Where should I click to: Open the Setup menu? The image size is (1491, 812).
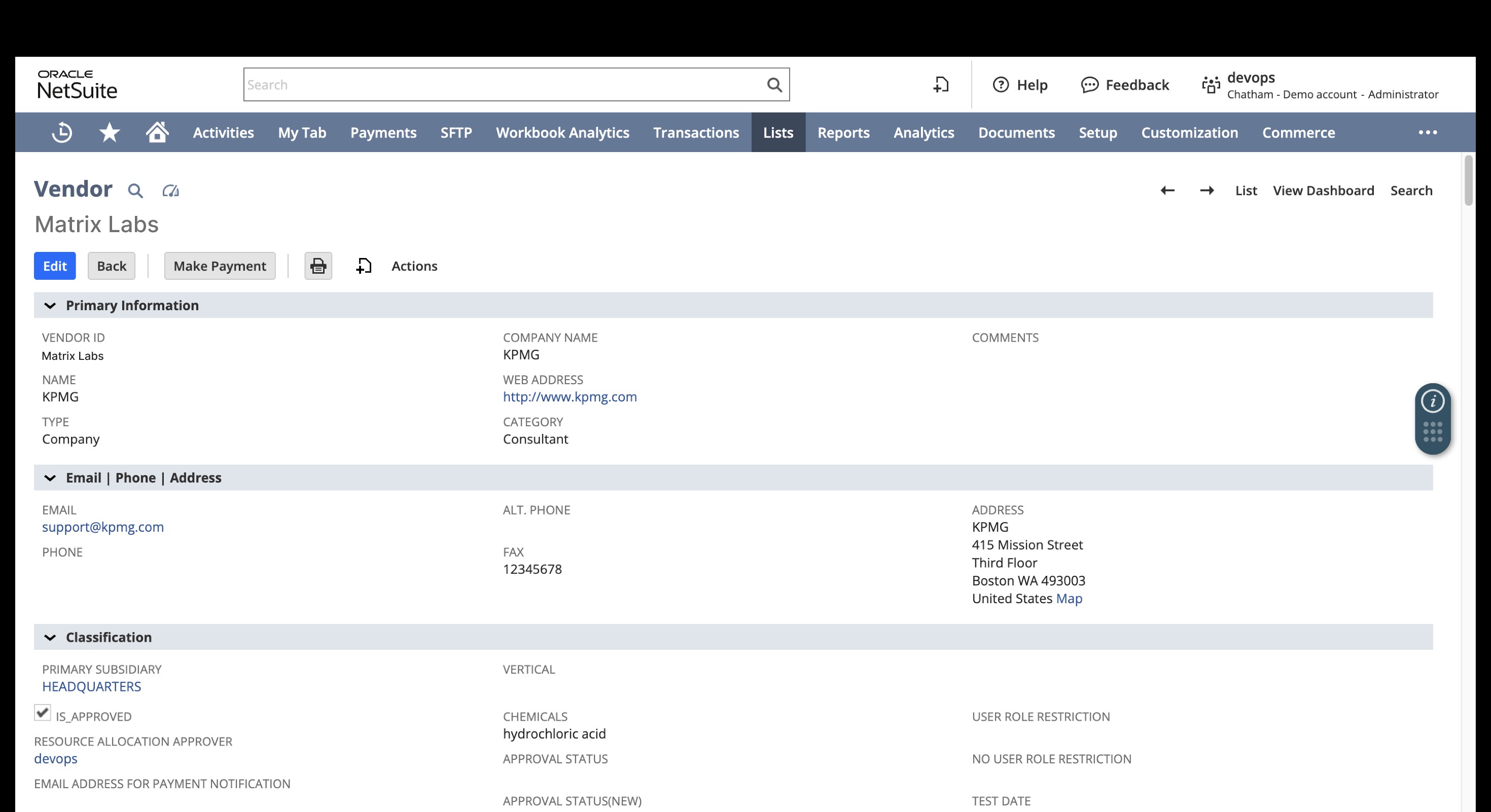click(x=1098, y=132)
